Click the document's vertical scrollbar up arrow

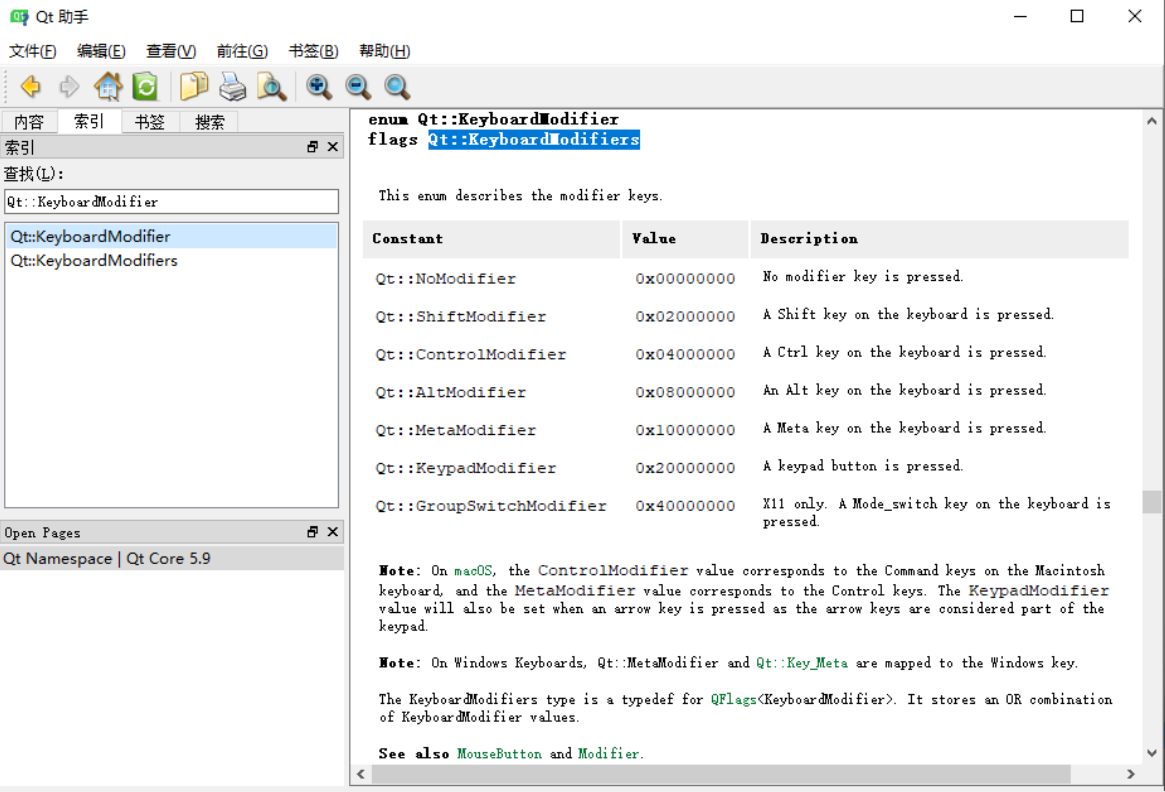coord(1152,120)
